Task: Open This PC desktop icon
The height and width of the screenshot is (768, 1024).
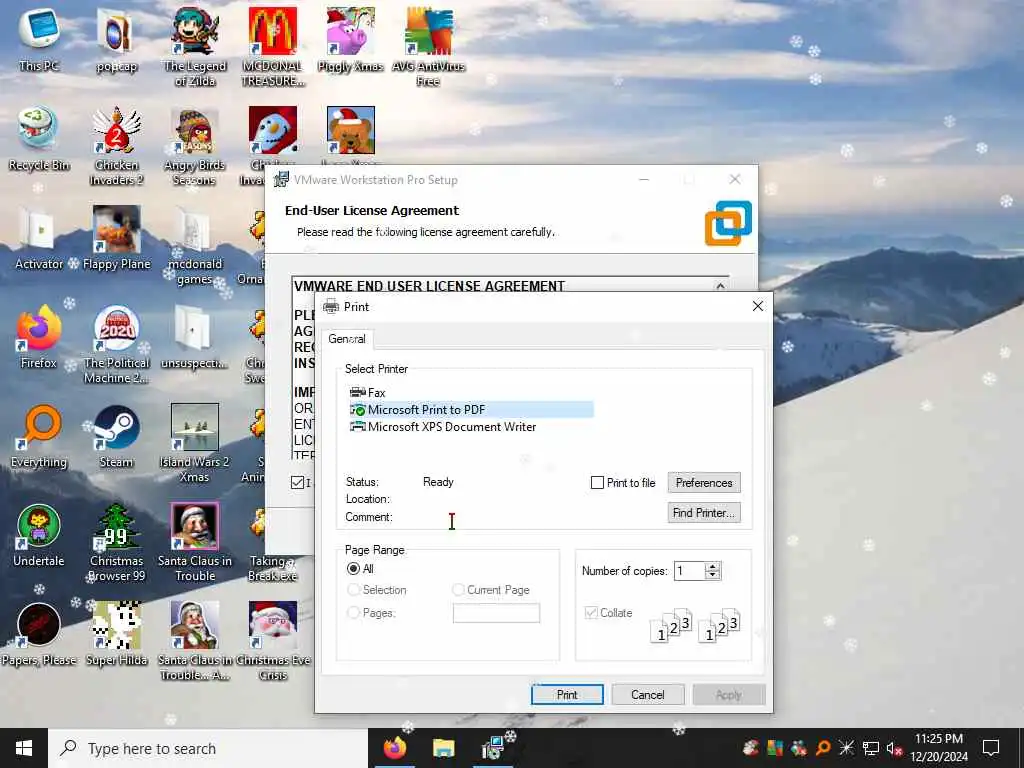Action: (x=39, y=39)
